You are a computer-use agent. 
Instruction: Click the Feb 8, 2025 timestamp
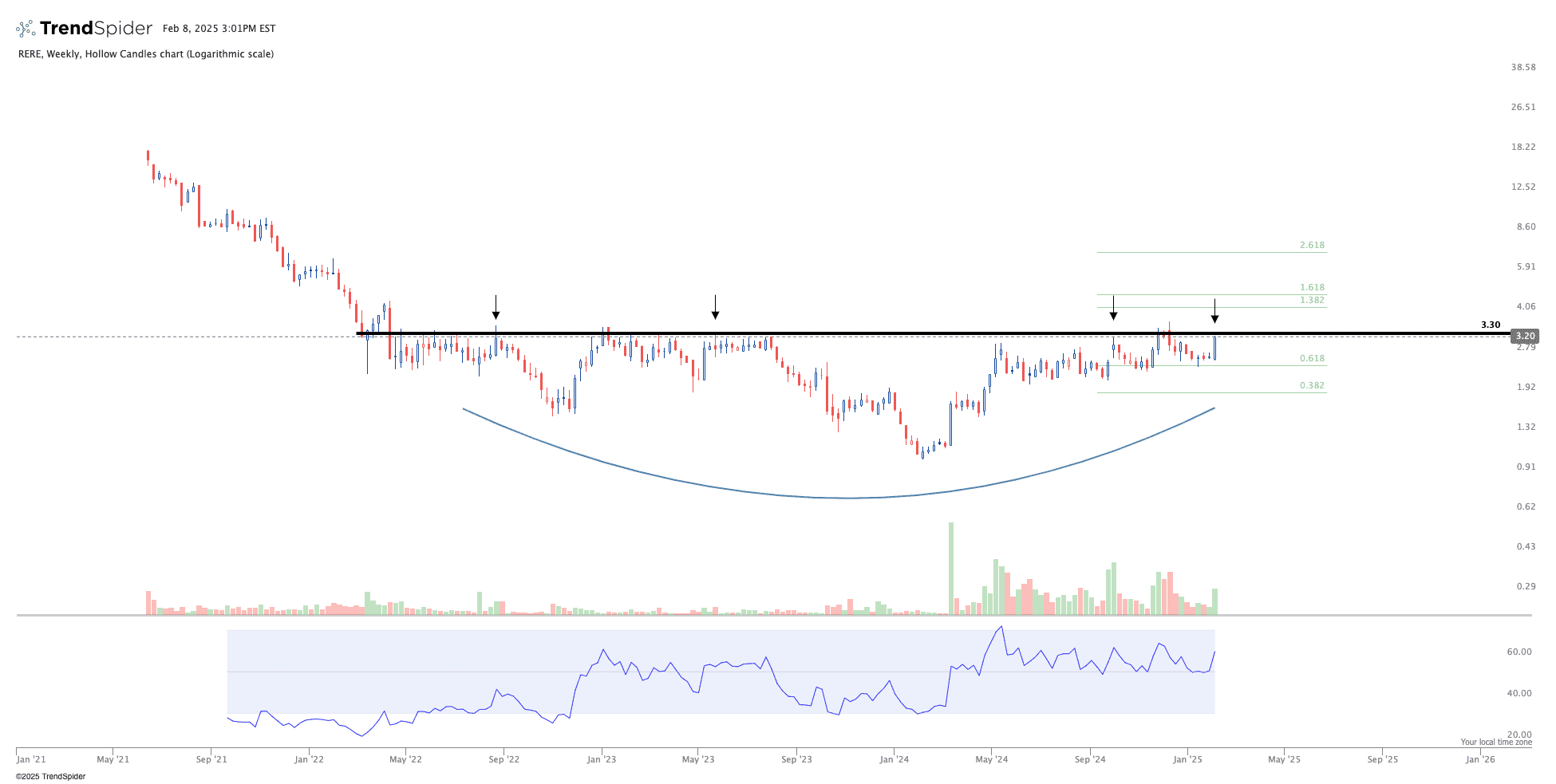click(x=219, y=29)
